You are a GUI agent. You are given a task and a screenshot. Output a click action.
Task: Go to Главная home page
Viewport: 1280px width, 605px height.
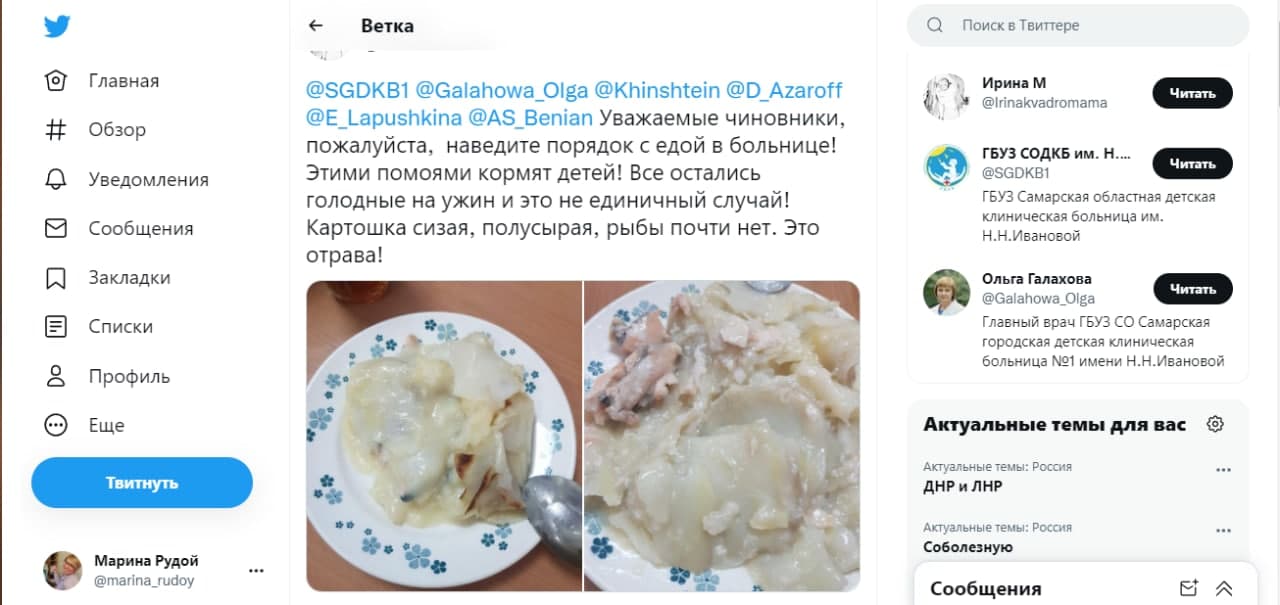[102, 81]
